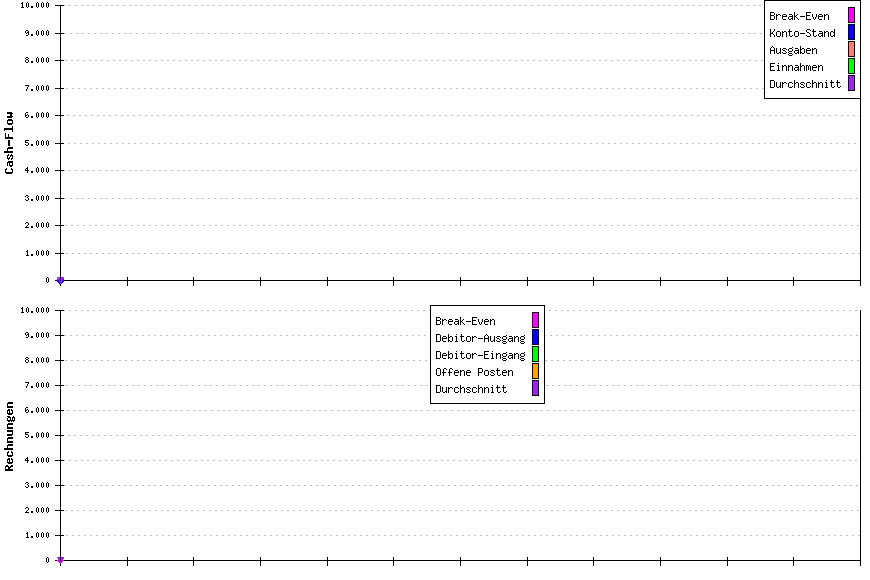Select the blue Debitor-Ausgang legend swatch

tap(535, 337)
